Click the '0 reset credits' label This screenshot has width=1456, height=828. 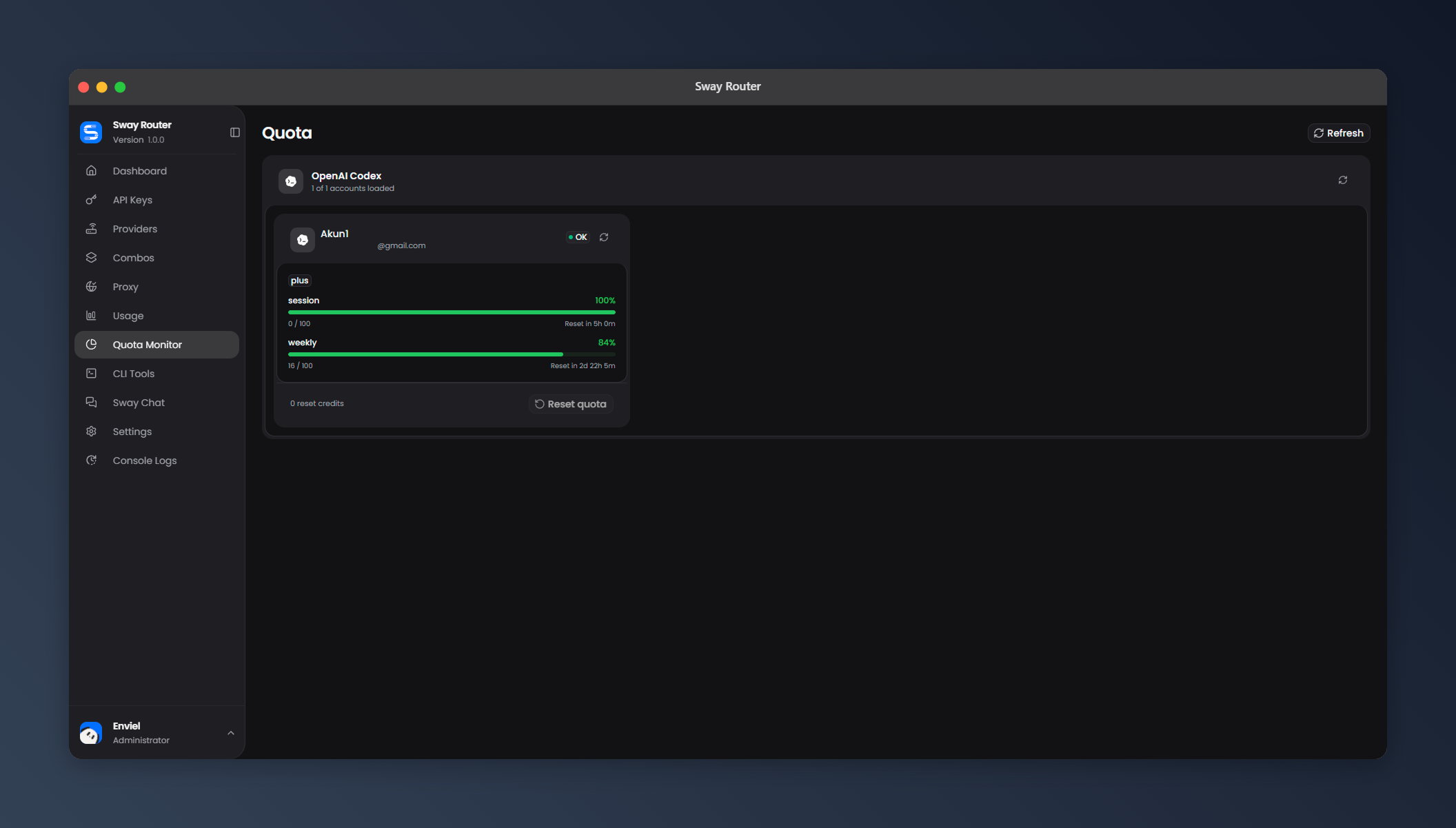(x=317, y=403)
